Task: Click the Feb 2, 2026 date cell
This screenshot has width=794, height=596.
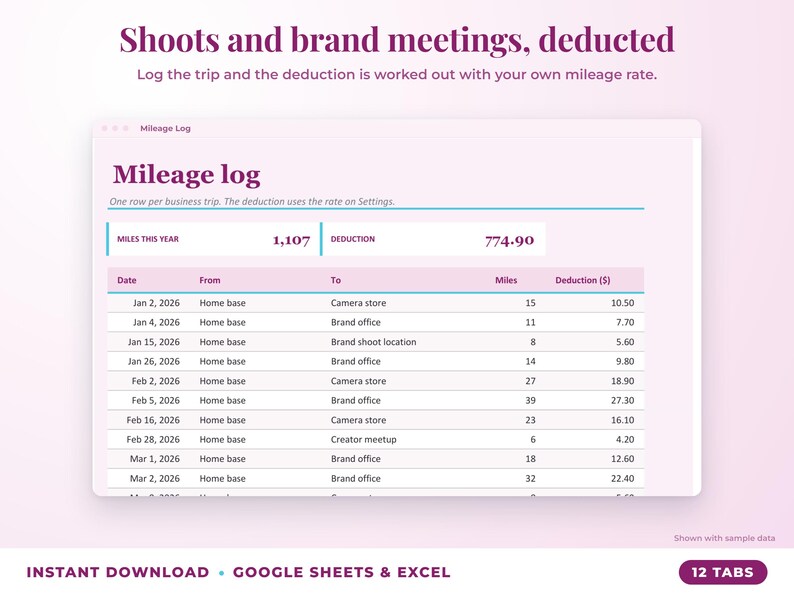Action: (x=155, y=381)
